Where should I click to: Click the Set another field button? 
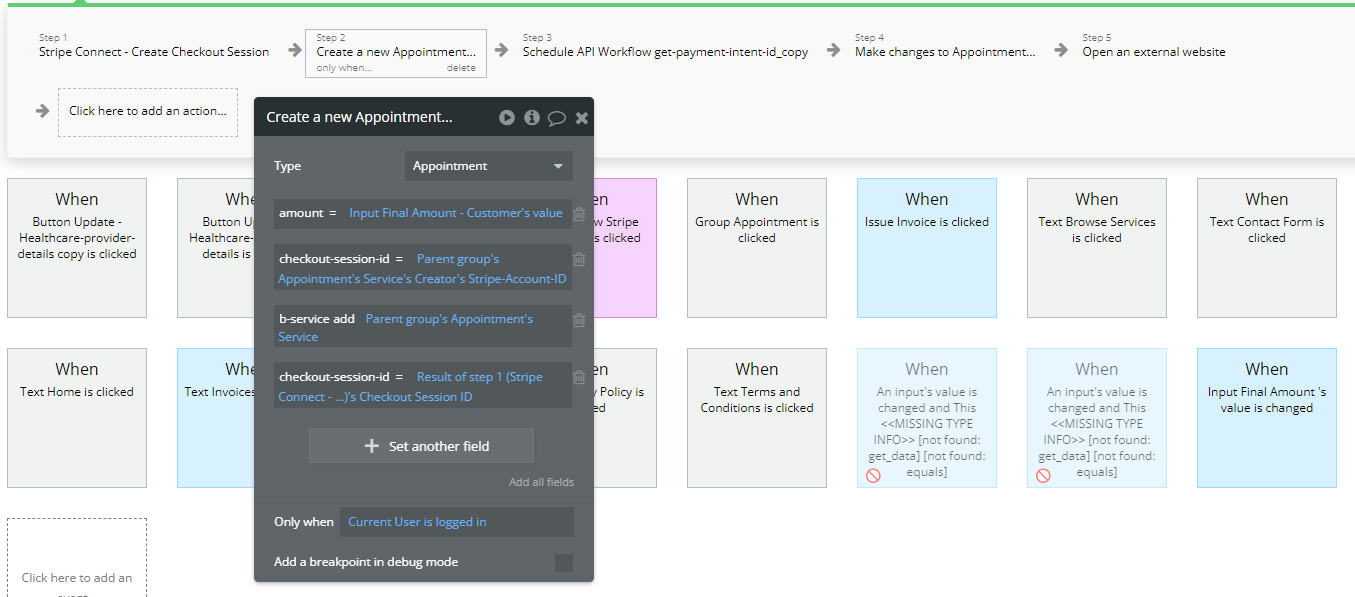[421, 446]
